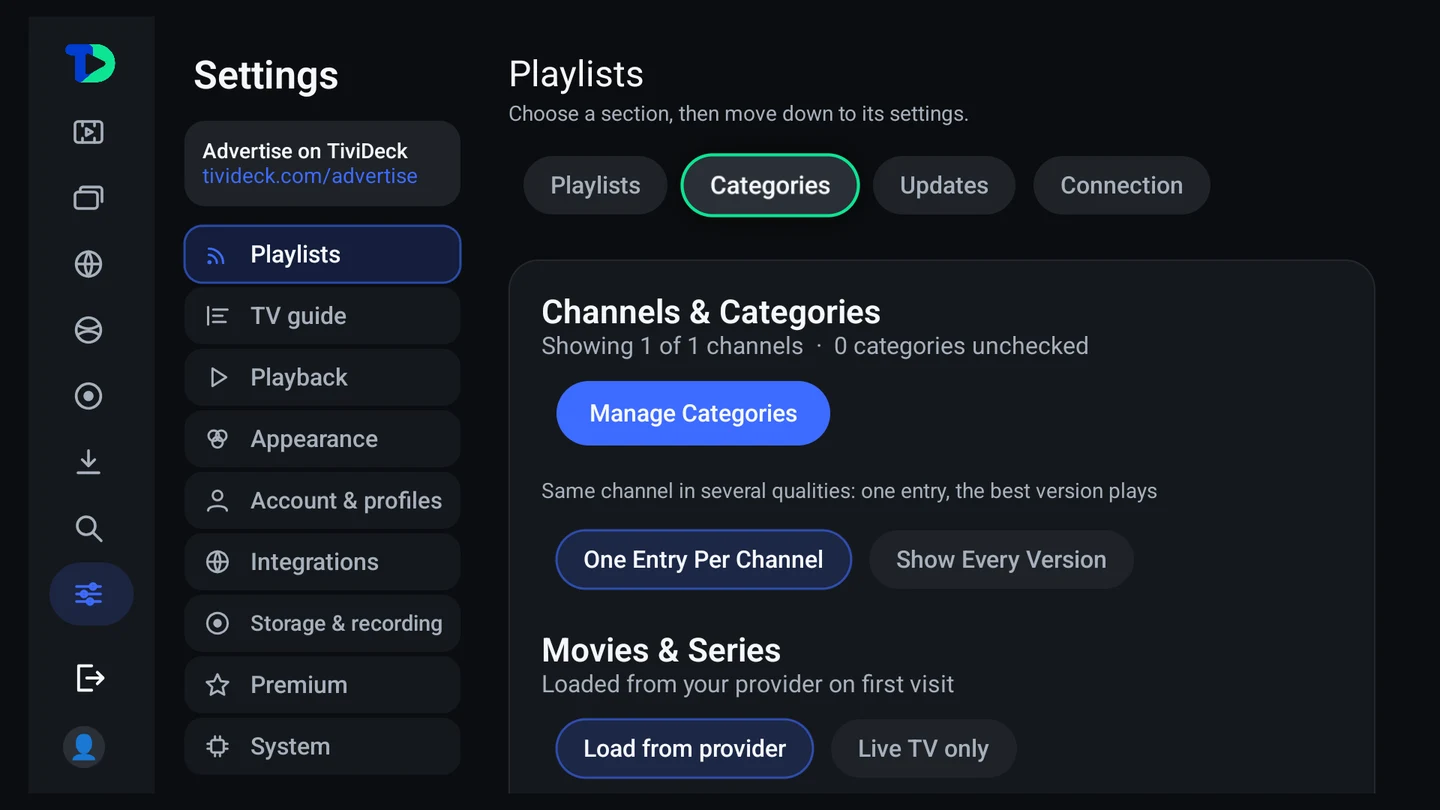Viewport: 1440px width, 810px height.
Task: Select One Entry Per Channel option
Action: click(x=703, y=559)
